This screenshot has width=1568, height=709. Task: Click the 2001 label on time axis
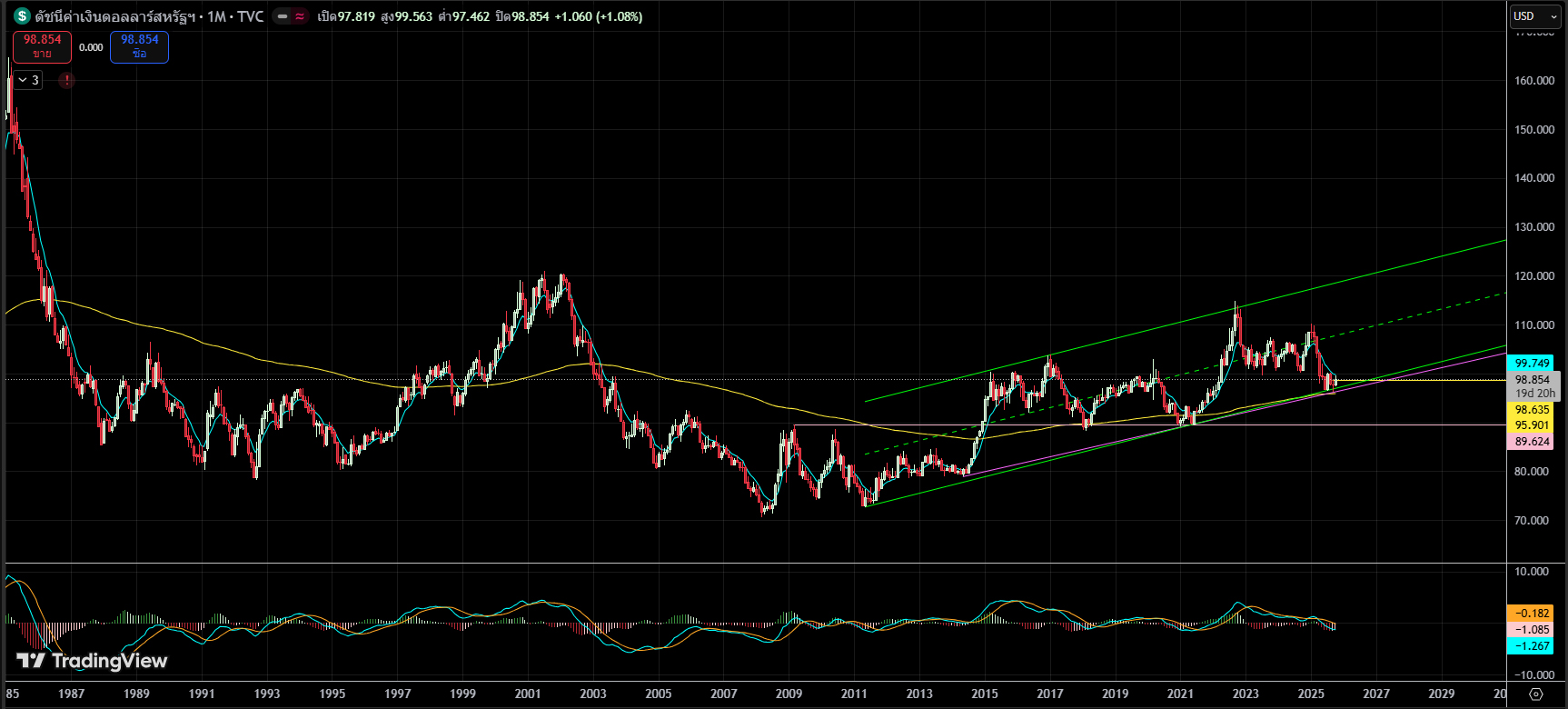pyautogui.click(x=528, y=694)
